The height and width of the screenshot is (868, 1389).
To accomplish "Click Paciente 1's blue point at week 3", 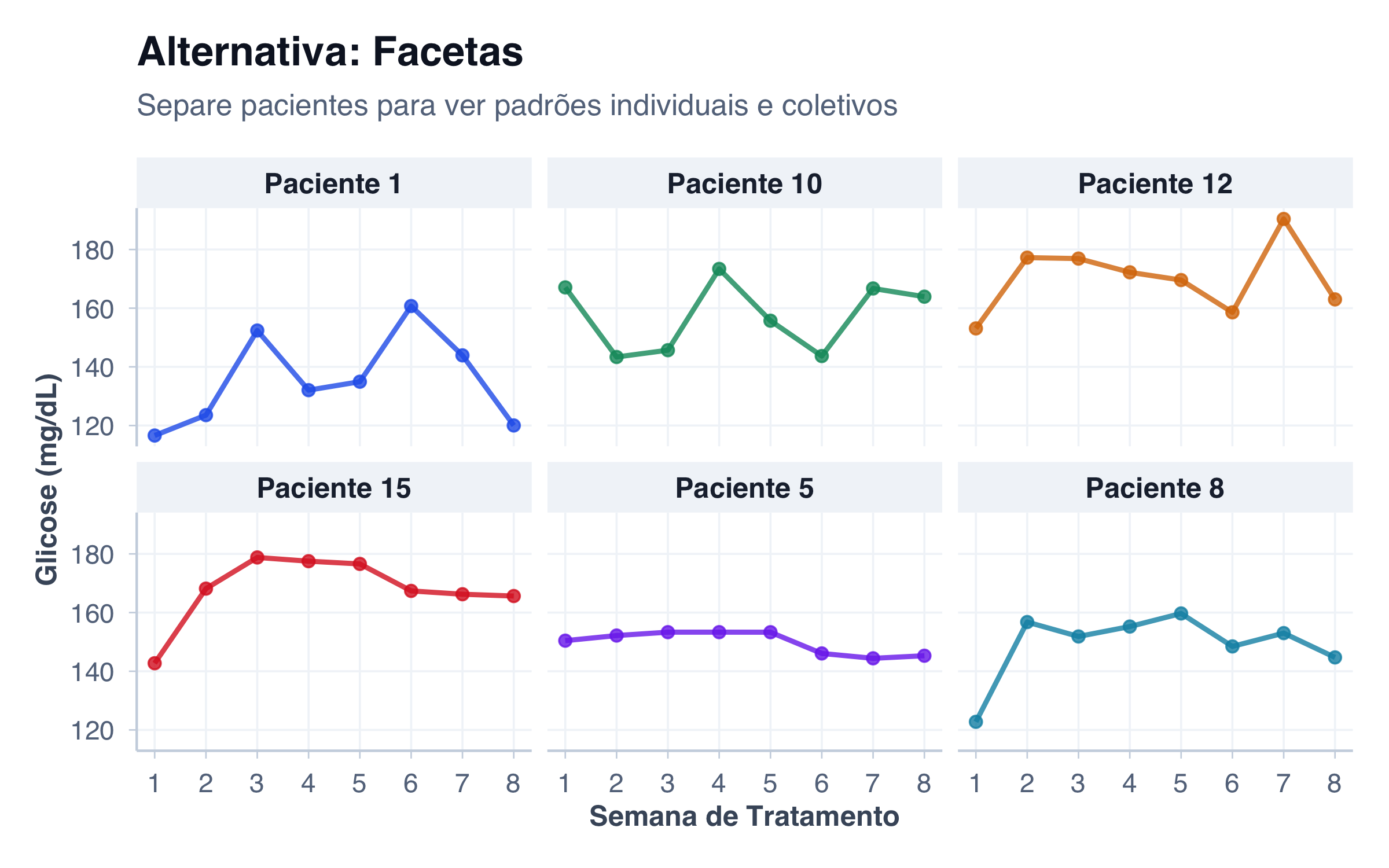I will [258, 330].
